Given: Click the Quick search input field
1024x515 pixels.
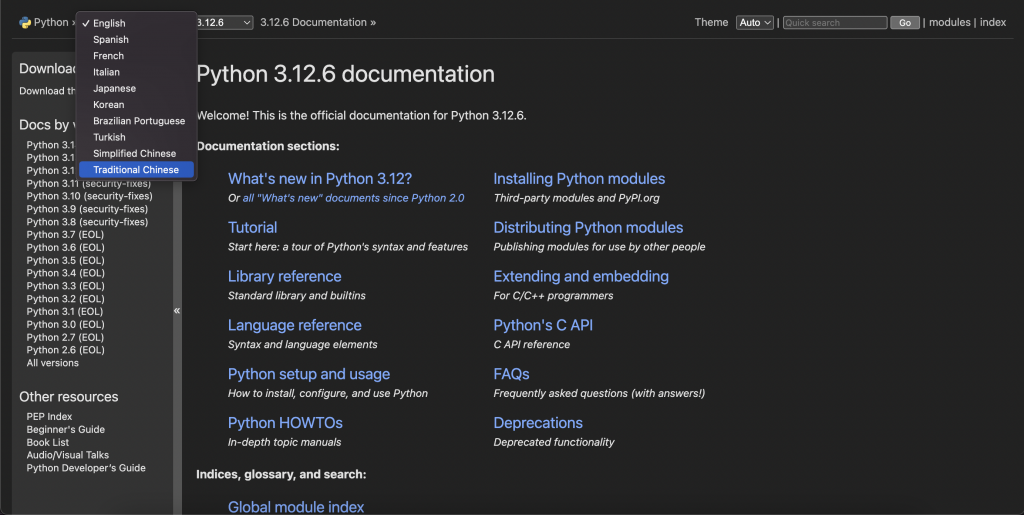Looking at the screenshot, I should point(834,22).
